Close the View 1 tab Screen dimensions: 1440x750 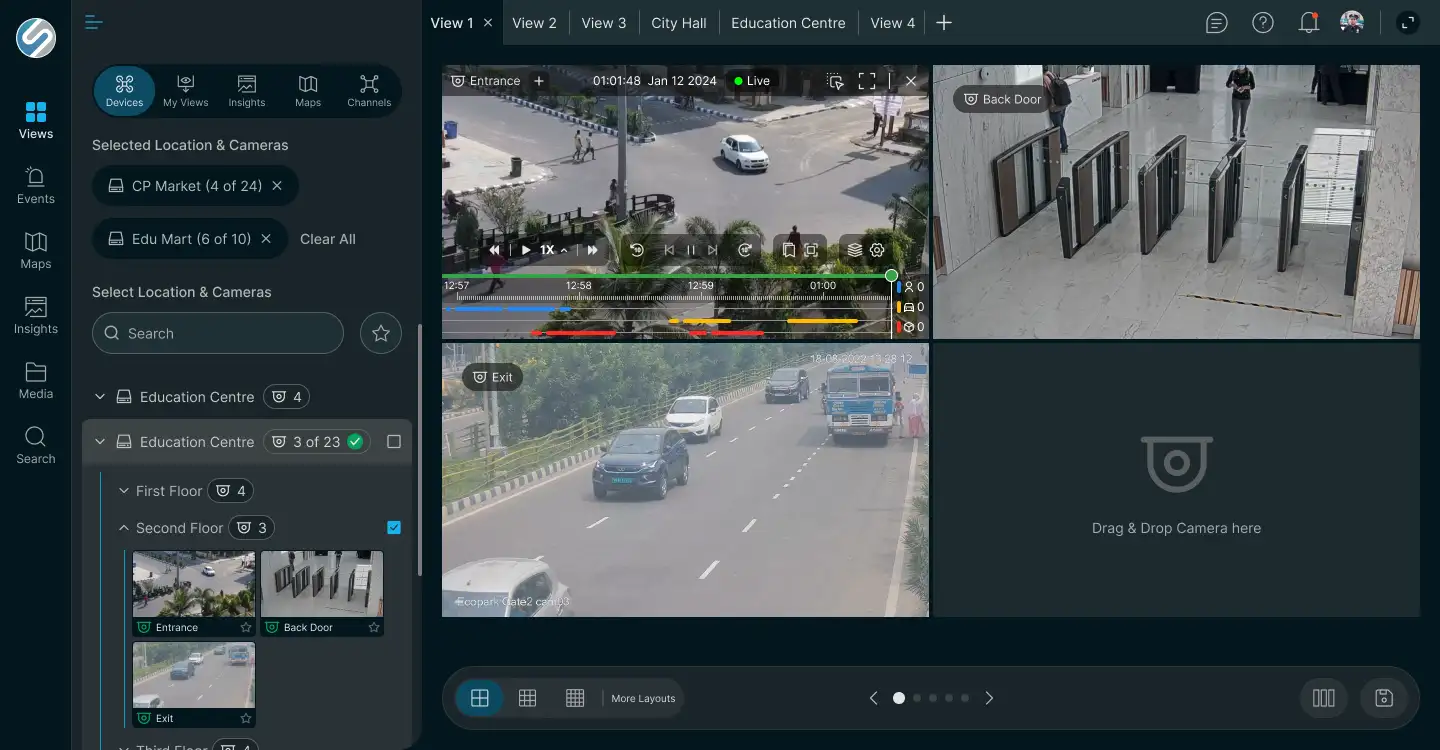coord(488,22)
